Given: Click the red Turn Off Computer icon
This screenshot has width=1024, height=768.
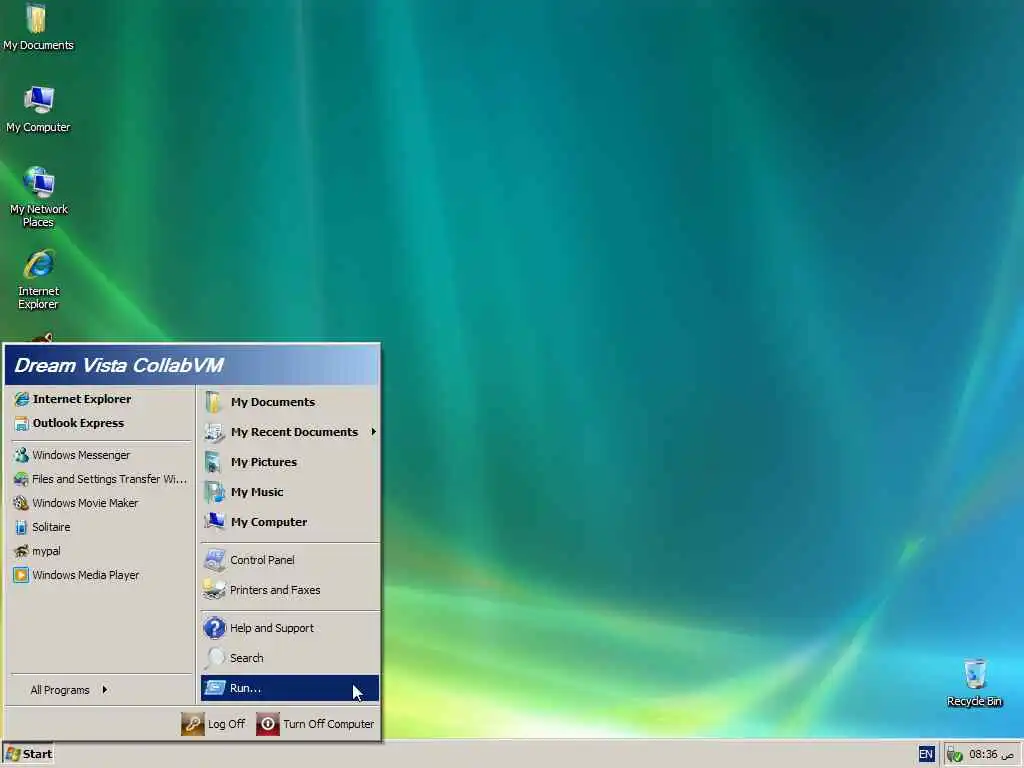Looking at the screenshot, I should click(x=268, y=724).
